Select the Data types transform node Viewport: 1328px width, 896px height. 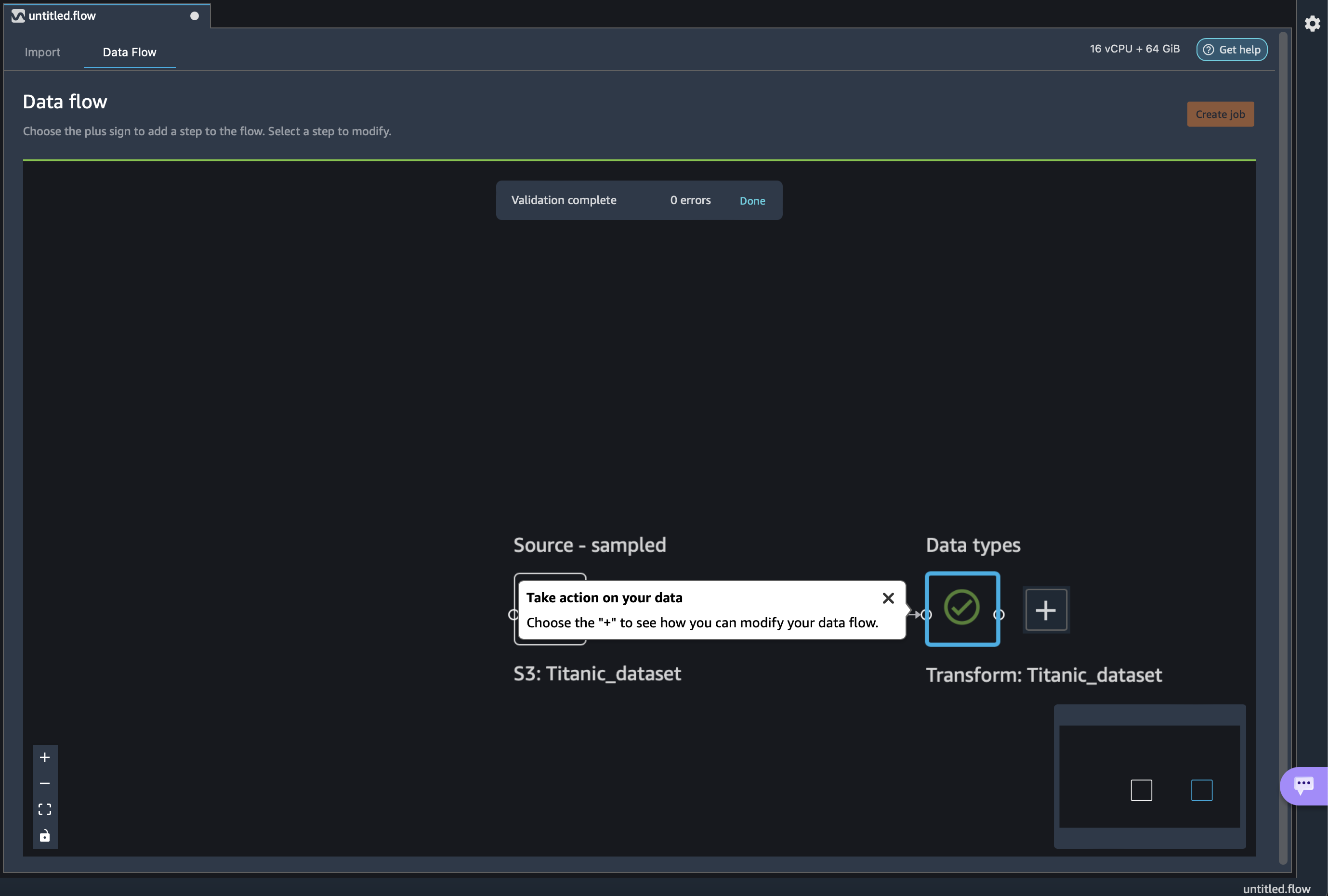(962, 609)
